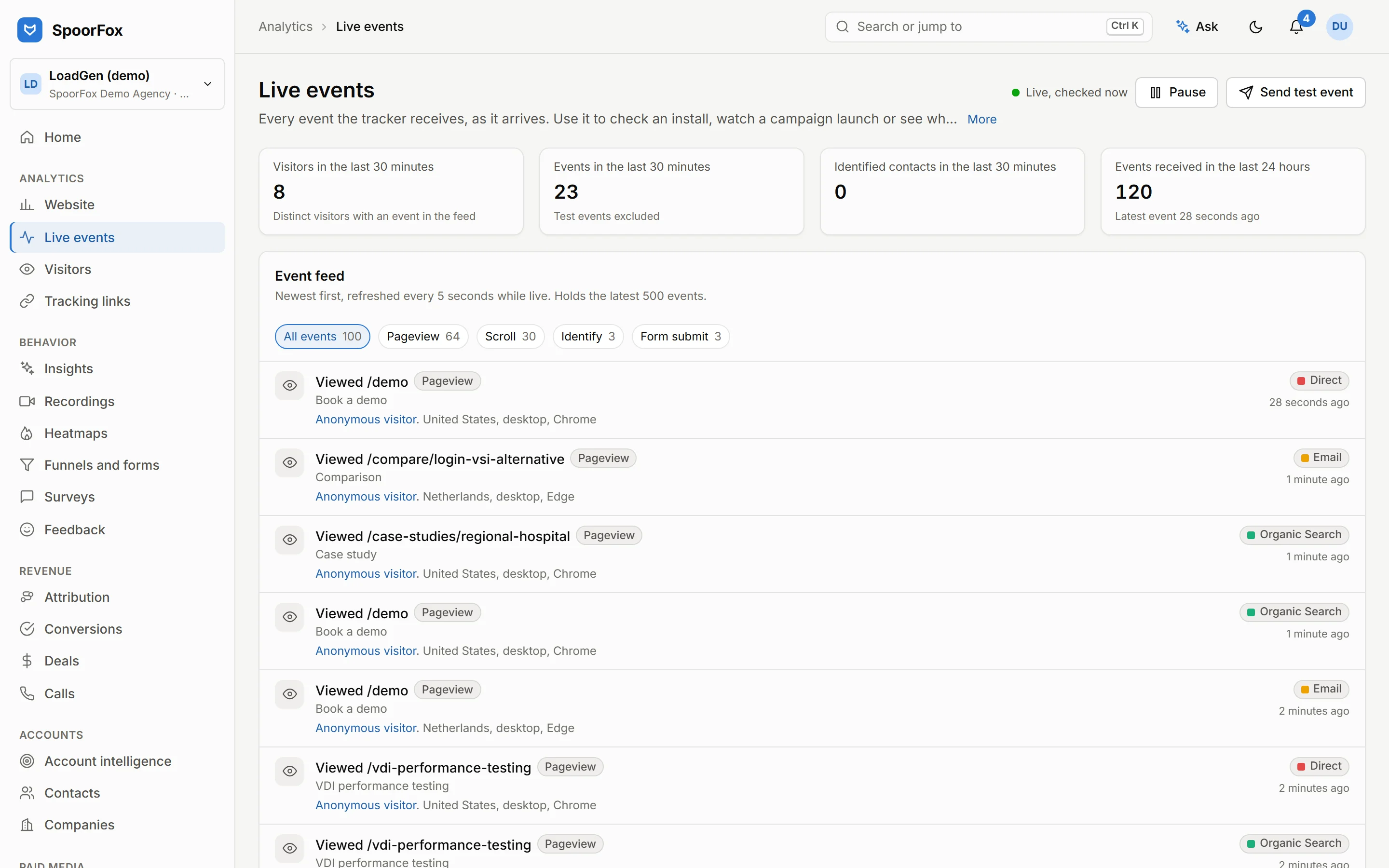Click the DU user avatar

coord(1340,27)
